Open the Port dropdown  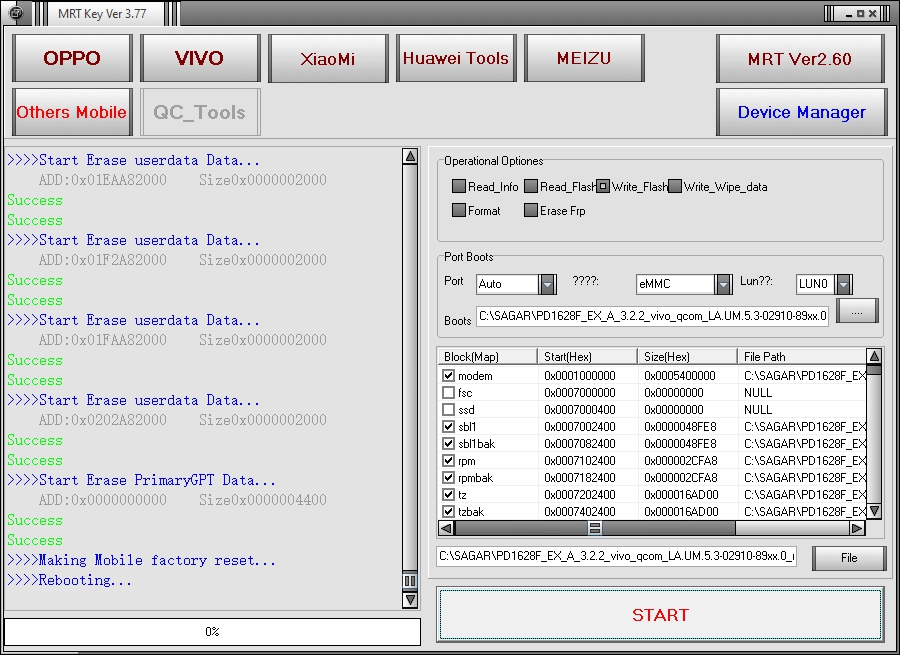coord(548,284)
